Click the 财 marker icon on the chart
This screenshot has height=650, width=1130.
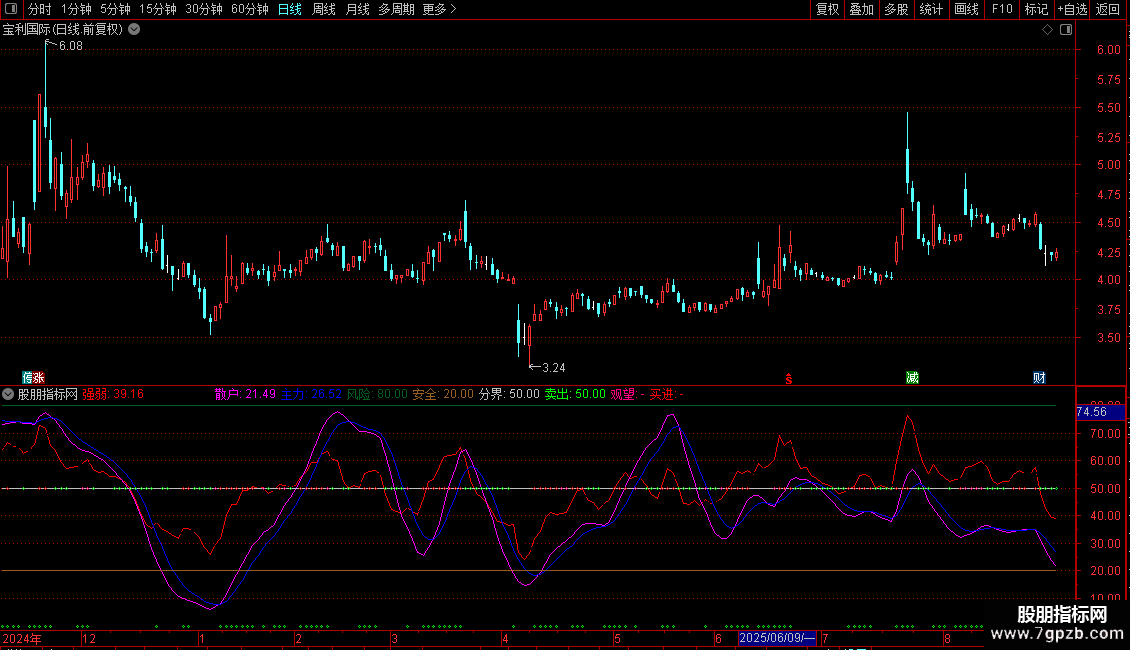point(1039,378)
